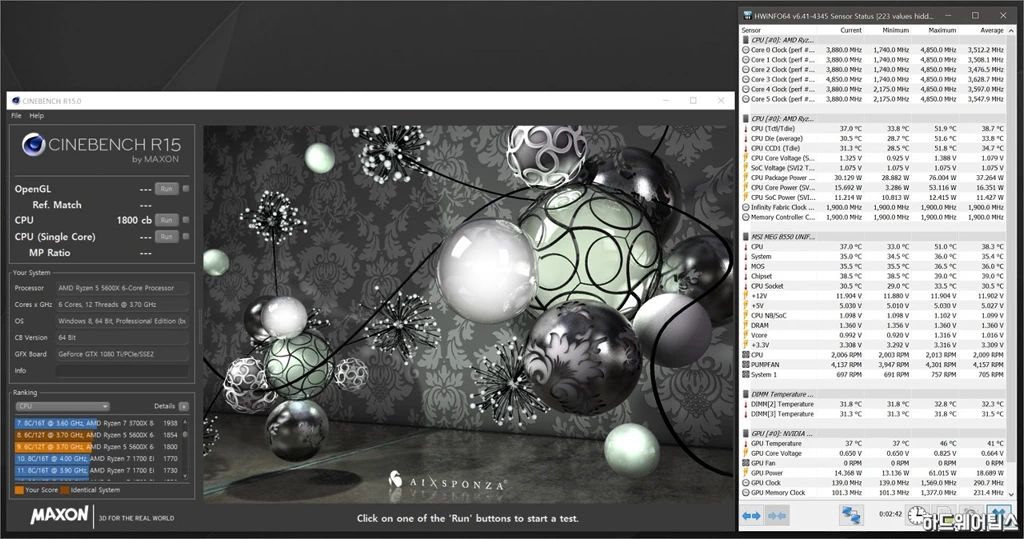Click the chip icon of MSI MEG B550 group

pos(745,237)
